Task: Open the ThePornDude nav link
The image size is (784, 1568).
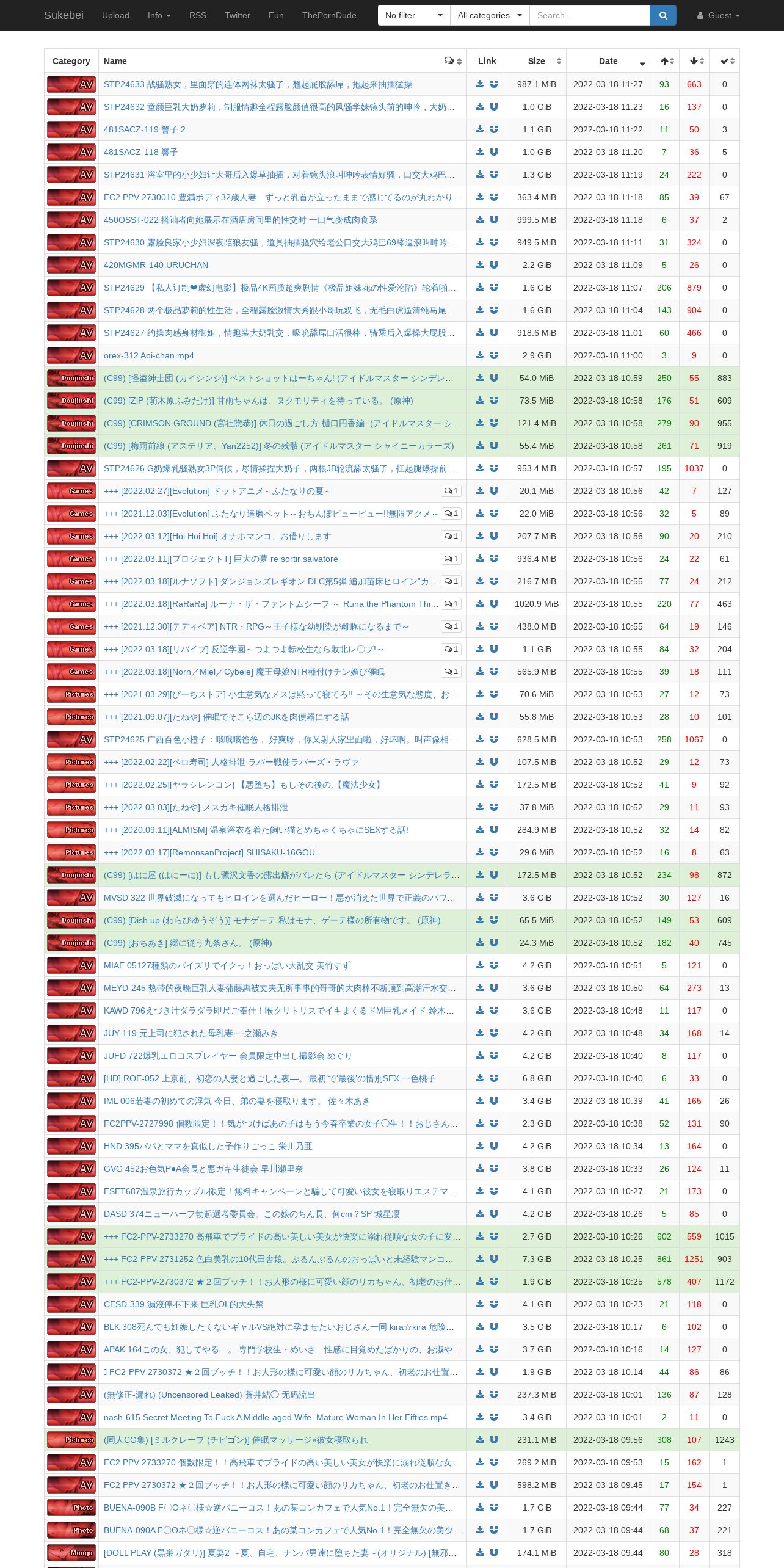Action: tap(329, 15)
